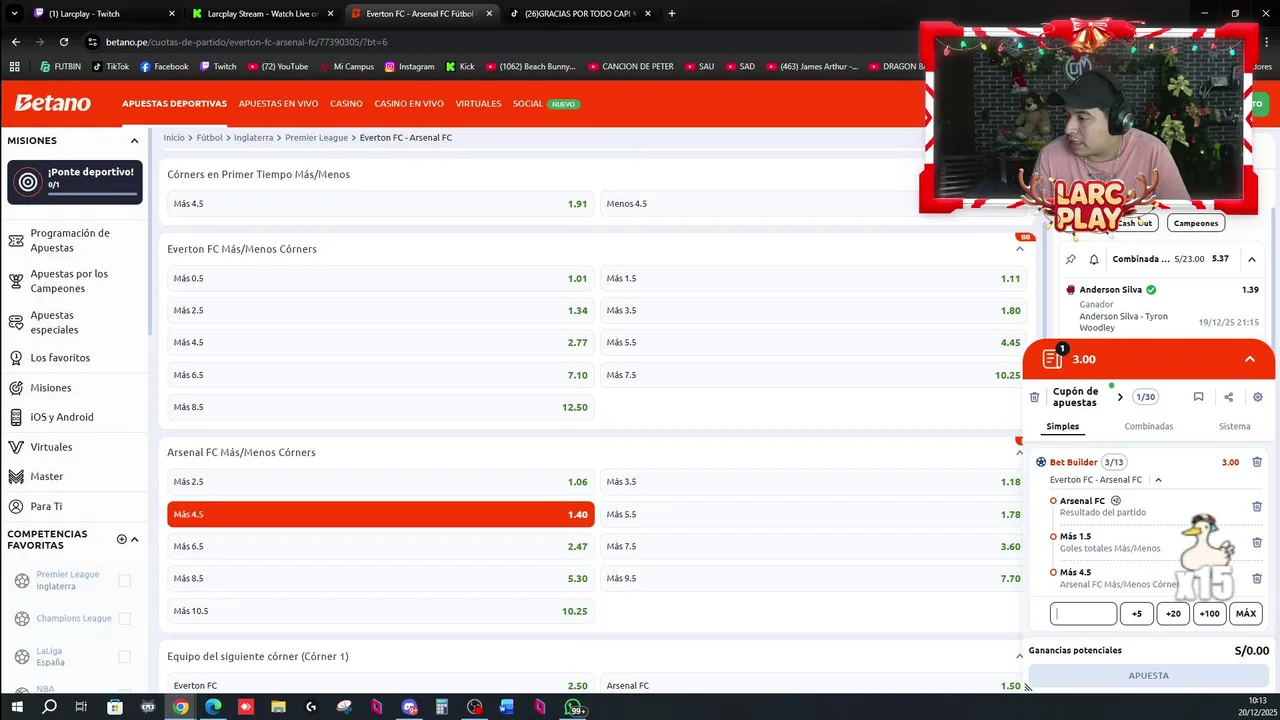Collapse Arsenal FC Más/Menos Córners section
This screenshot has height=720, width=1280.
tap(1019, 453)
